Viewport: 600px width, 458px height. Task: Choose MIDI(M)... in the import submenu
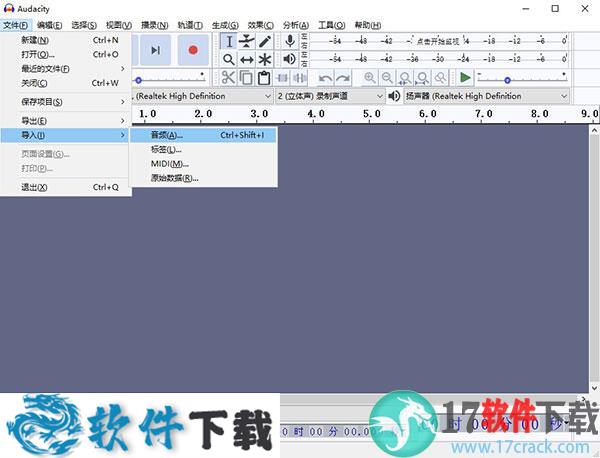click(x=203, y=164)
